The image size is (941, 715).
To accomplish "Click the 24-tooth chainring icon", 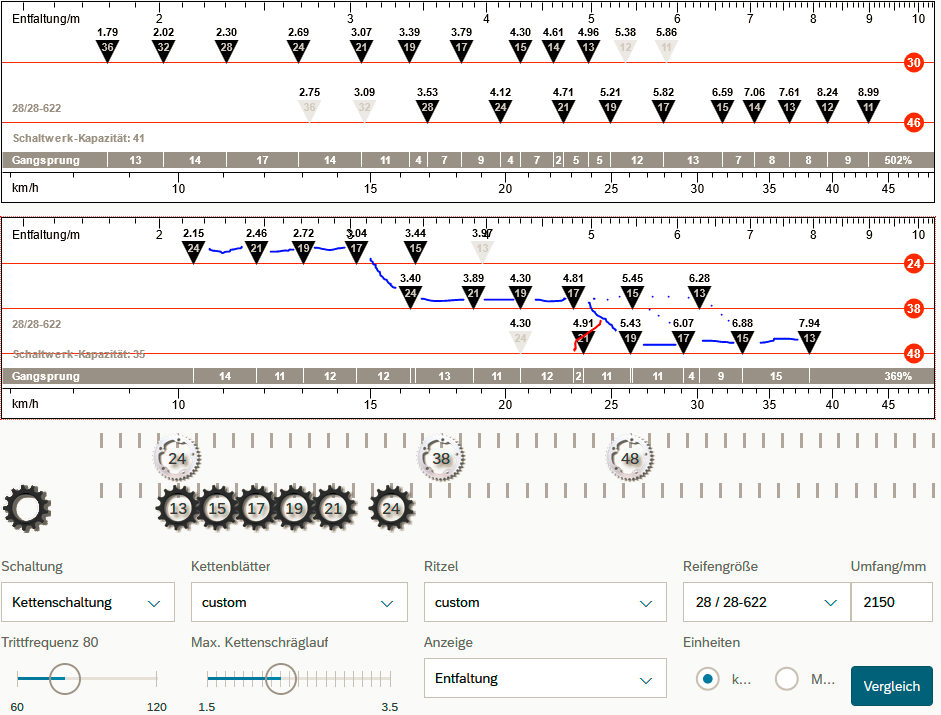I will tap(177, 459).
